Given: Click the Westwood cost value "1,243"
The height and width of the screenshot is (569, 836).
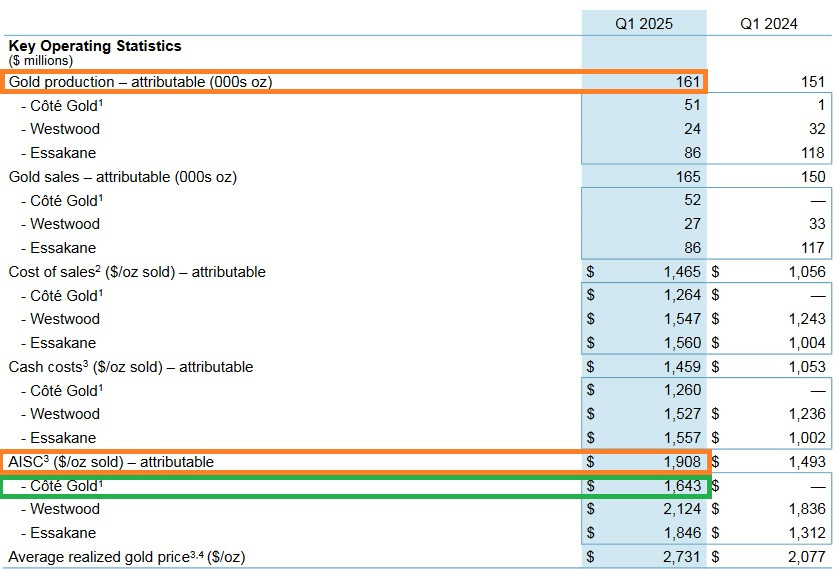Looking at the screenshot, I should (x=807, y=319).
